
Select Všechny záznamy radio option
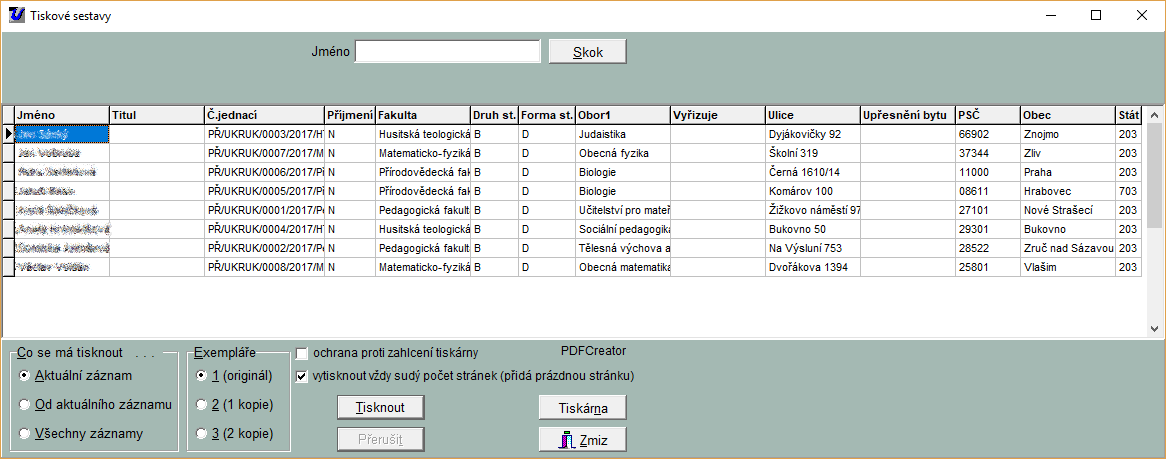[x=25, y=434]
